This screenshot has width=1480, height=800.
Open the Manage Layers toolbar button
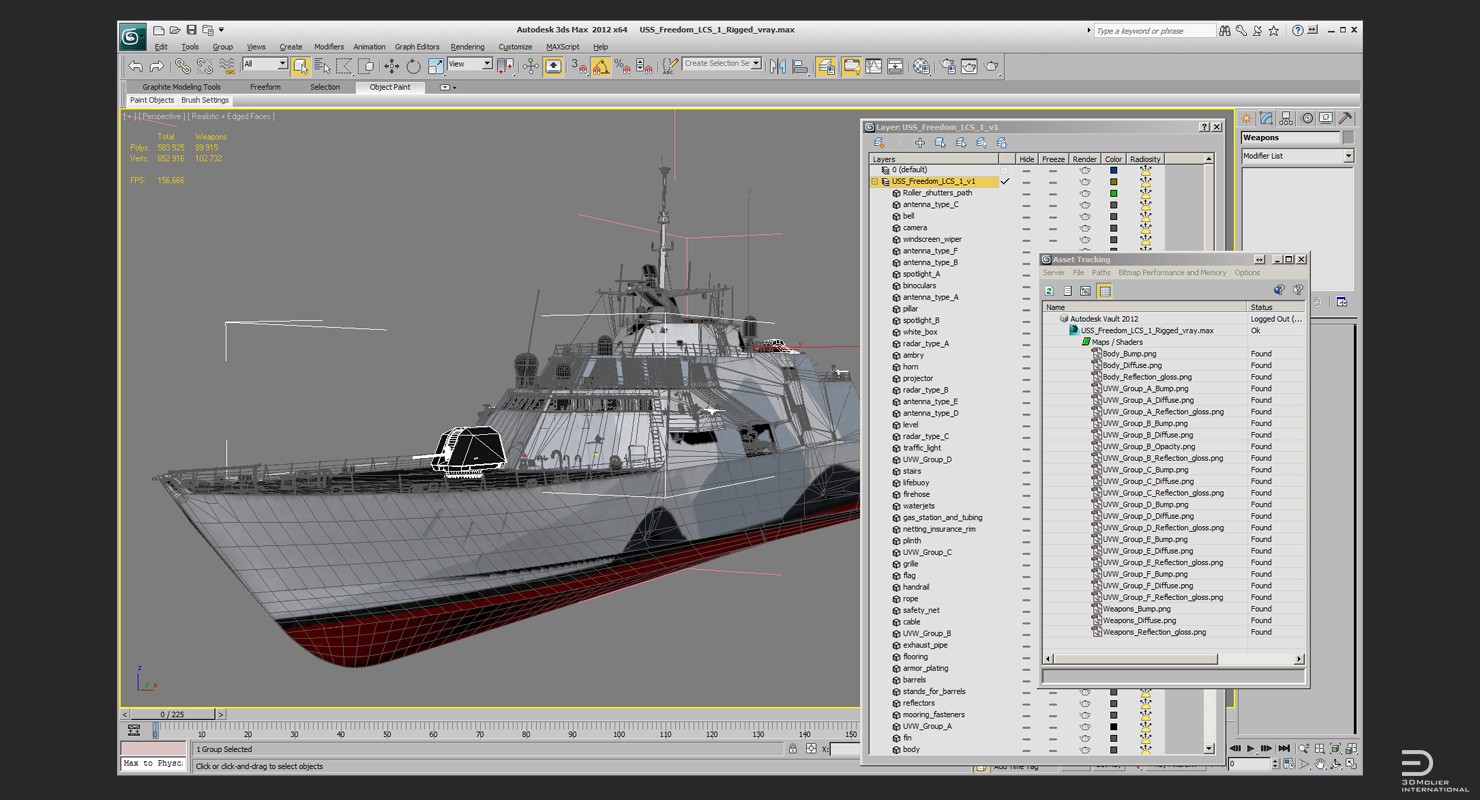click(x=826, y=66)
